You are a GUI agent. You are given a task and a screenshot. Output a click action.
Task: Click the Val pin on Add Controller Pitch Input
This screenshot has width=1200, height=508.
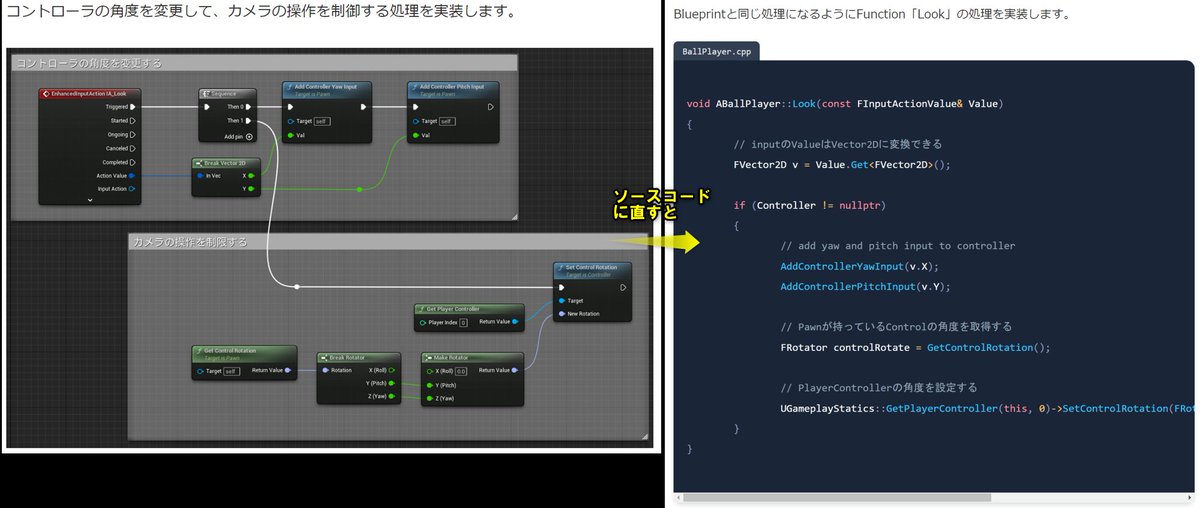416,134
